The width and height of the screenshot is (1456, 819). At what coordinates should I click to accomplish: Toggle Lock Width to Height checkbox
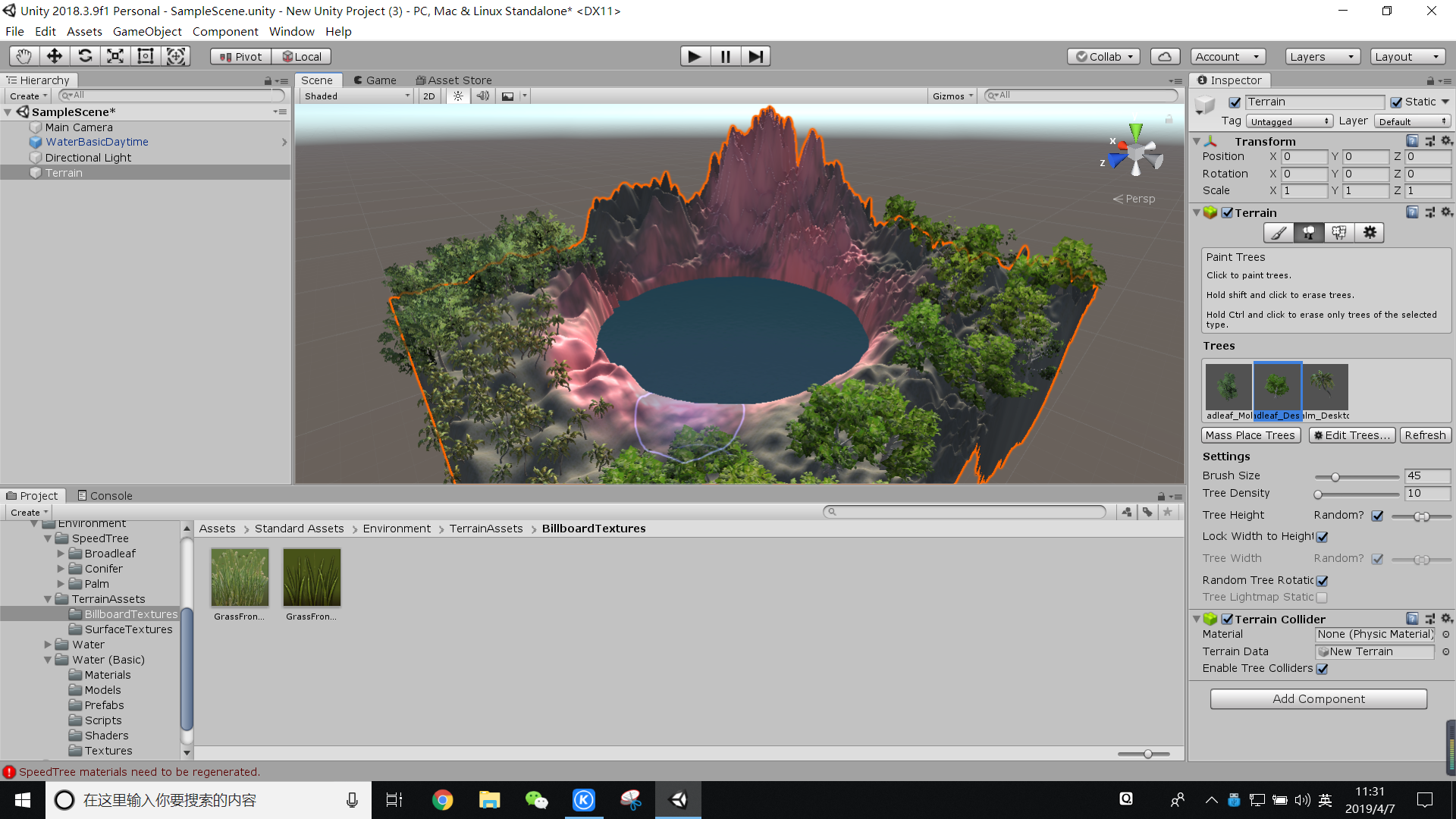tap(1322, 537)
